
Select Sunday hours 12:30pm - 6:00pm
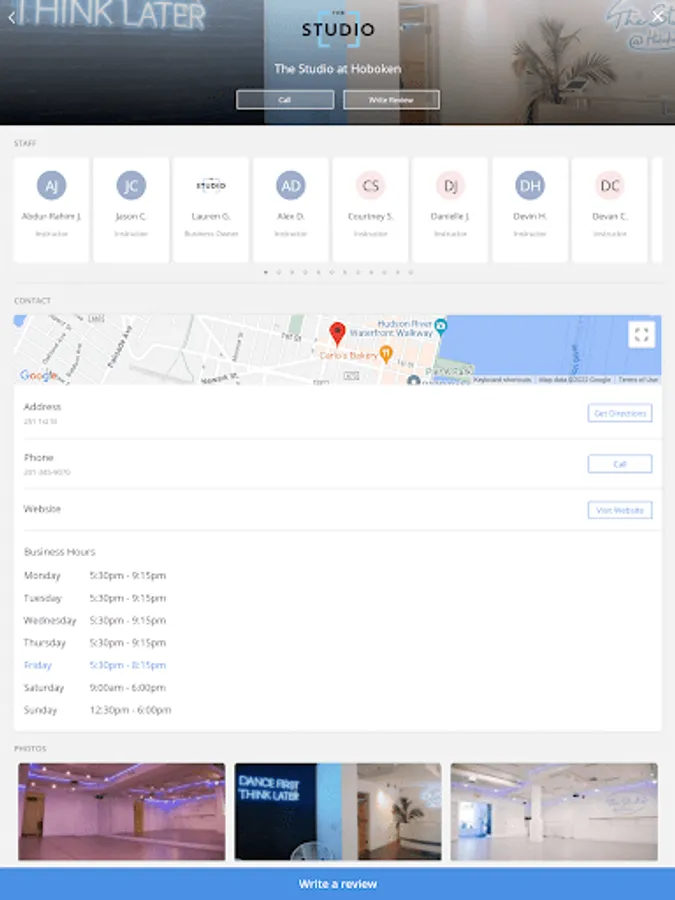130,709
